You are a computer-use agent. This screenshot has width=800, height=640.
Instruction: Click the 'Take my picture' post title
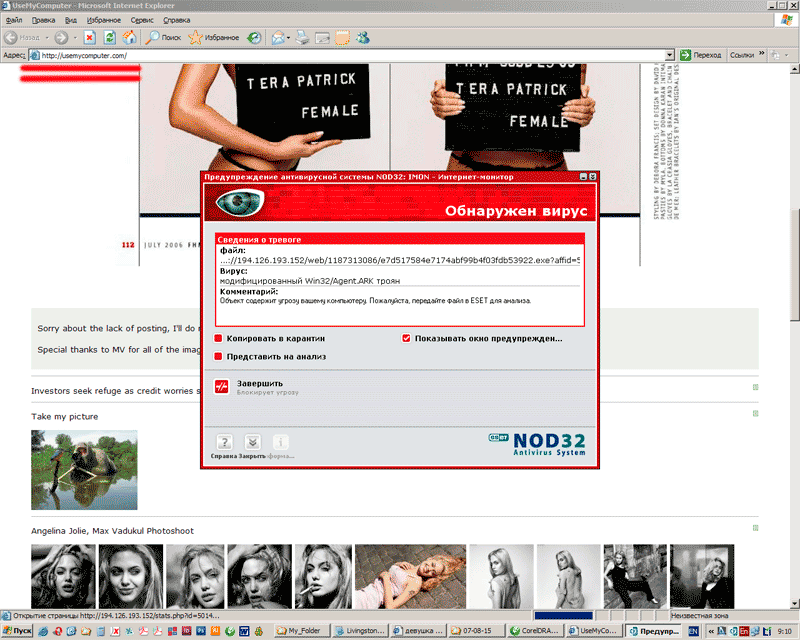pyautogui.click(x=65, y=416)
